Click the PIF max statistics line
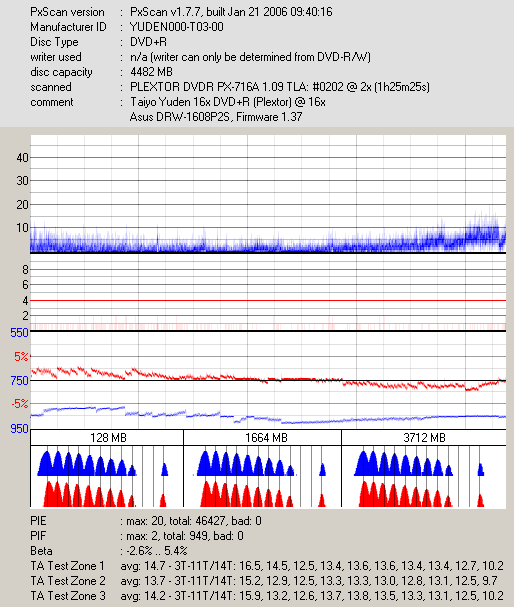Viewport: 514px width, 607px height. [185, 536]
